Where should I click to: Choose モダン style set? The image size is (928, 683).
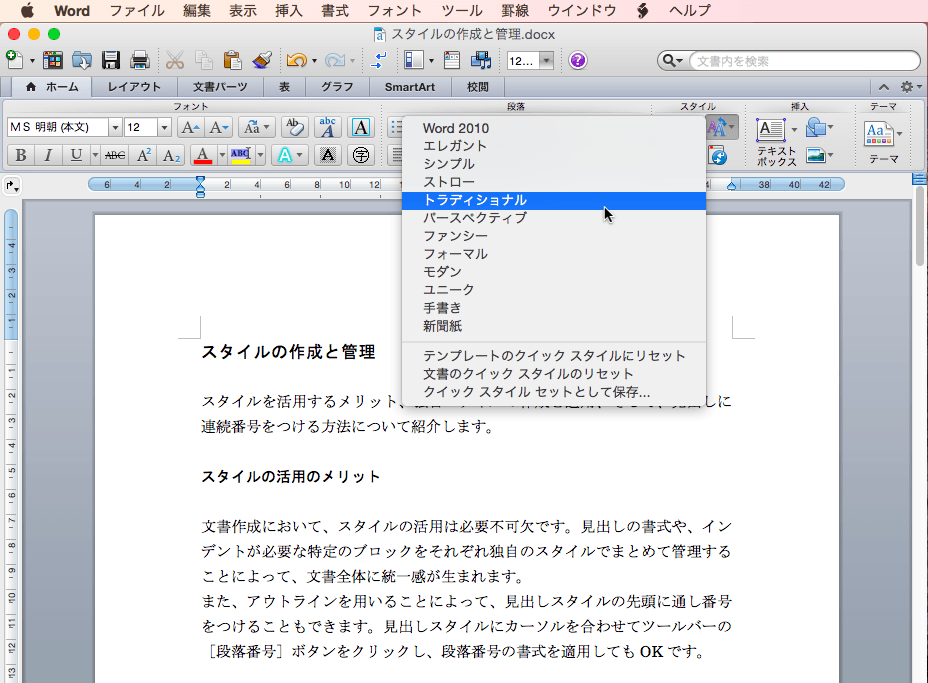[553, 272]
